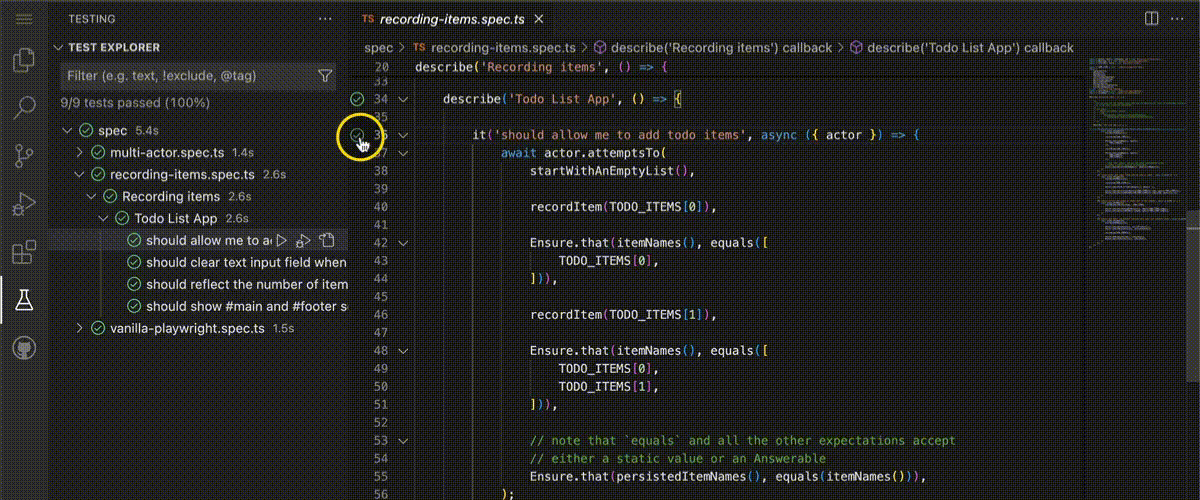Click the pass status icon of spec folder
The image size is (1200, 500).
point(87,131)
